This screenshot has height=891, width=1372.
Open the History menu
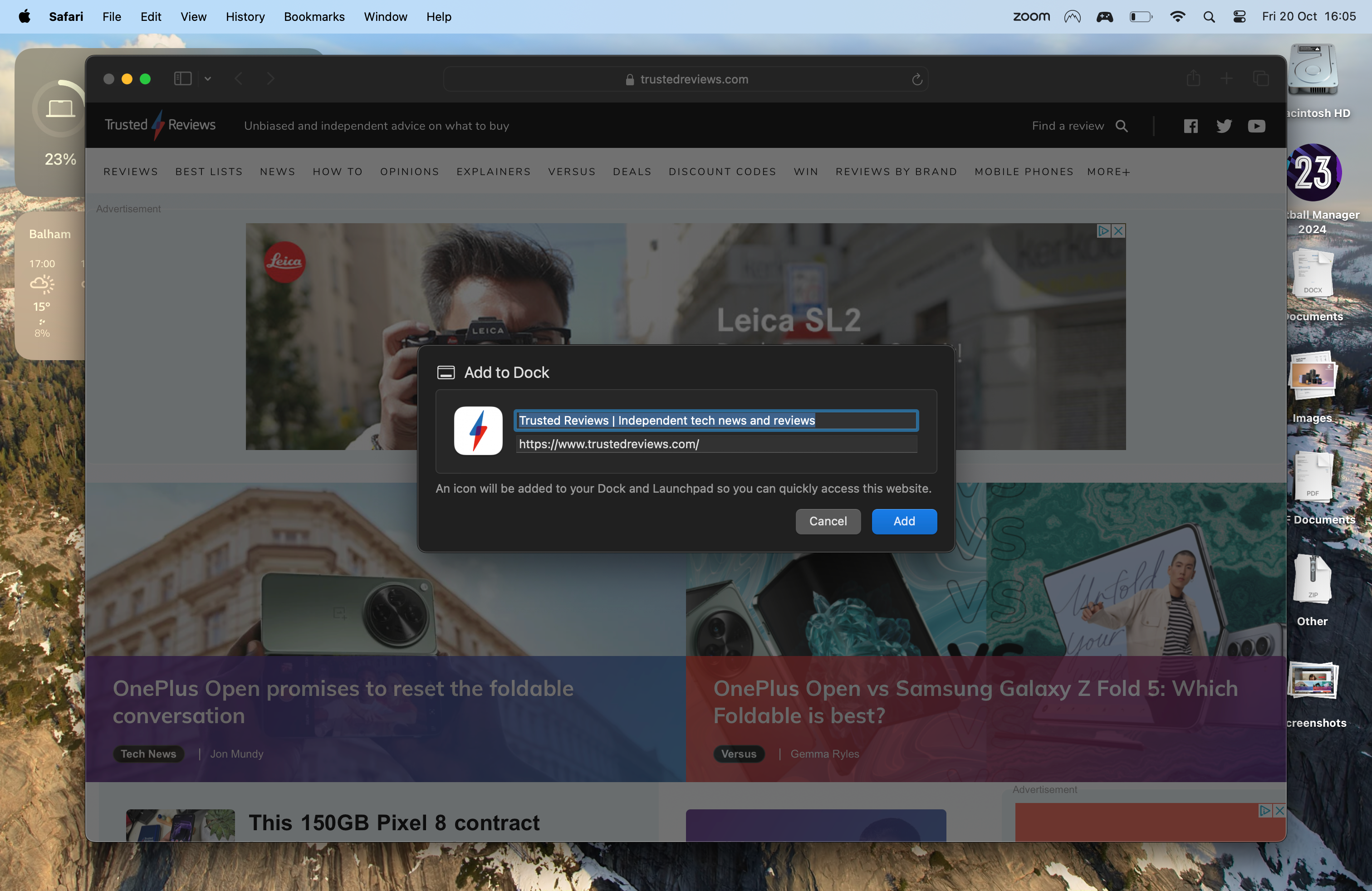coord(245,17)
